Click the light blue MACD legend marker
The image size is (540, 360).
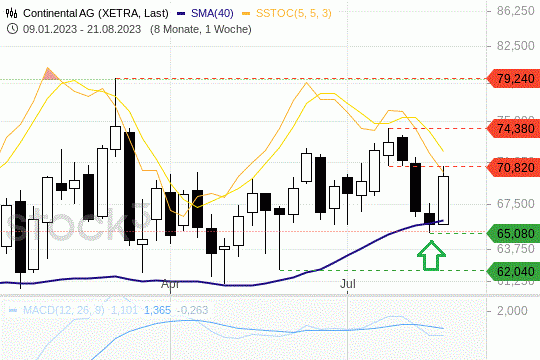point(13,310)
